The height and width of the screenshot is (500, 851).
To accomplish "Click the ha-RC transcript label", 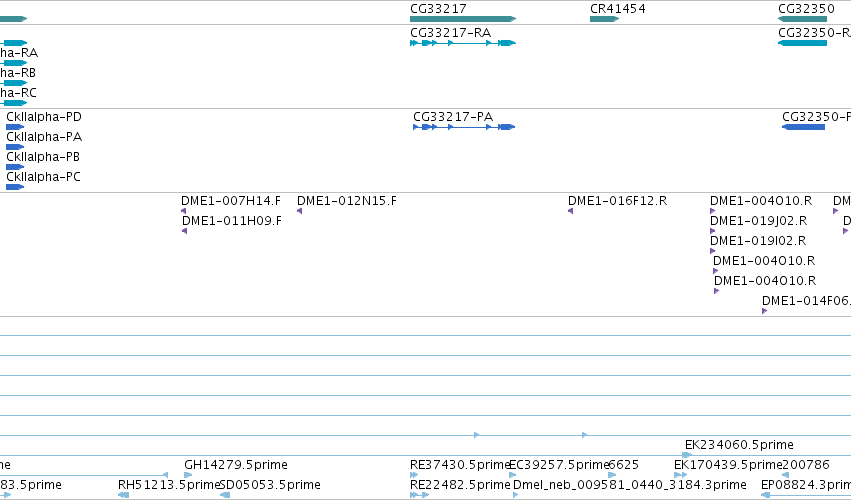I will (18, 93).
